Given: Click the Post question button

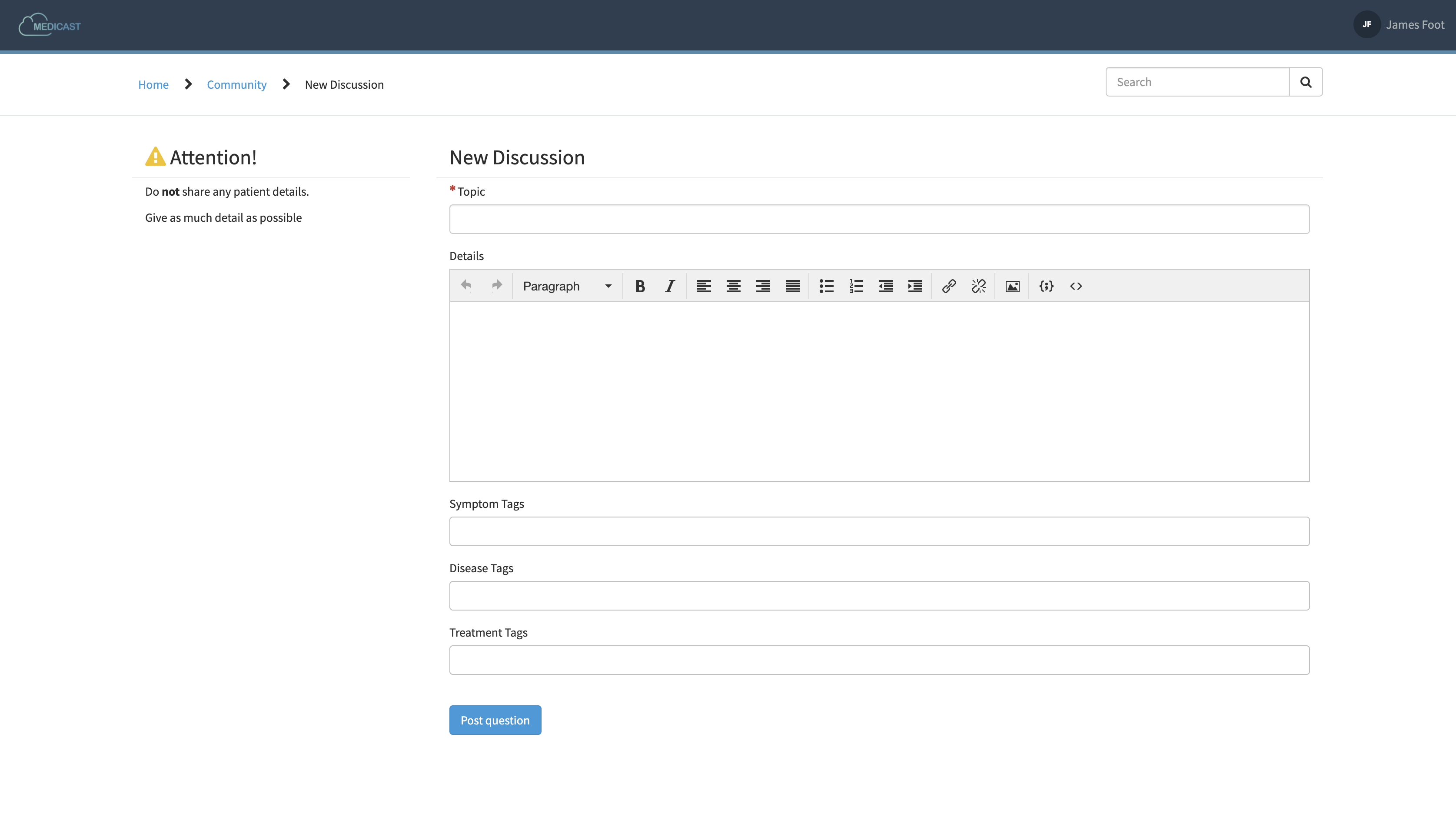Looking at the screenshot, I should (495, 720).
